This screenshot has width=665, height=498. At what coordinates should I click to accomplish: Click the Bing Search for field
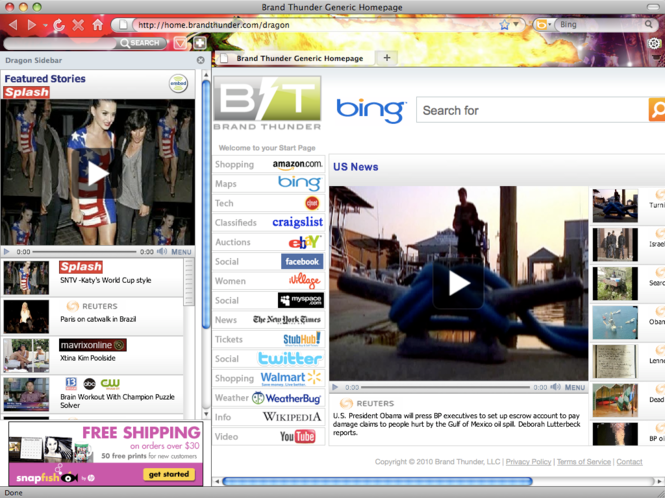pos(533,110)
